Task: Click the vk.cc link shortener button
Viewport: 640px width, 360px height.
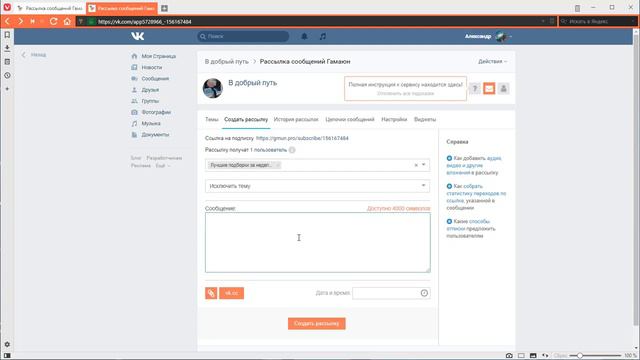Action: [x=231, y=293]
